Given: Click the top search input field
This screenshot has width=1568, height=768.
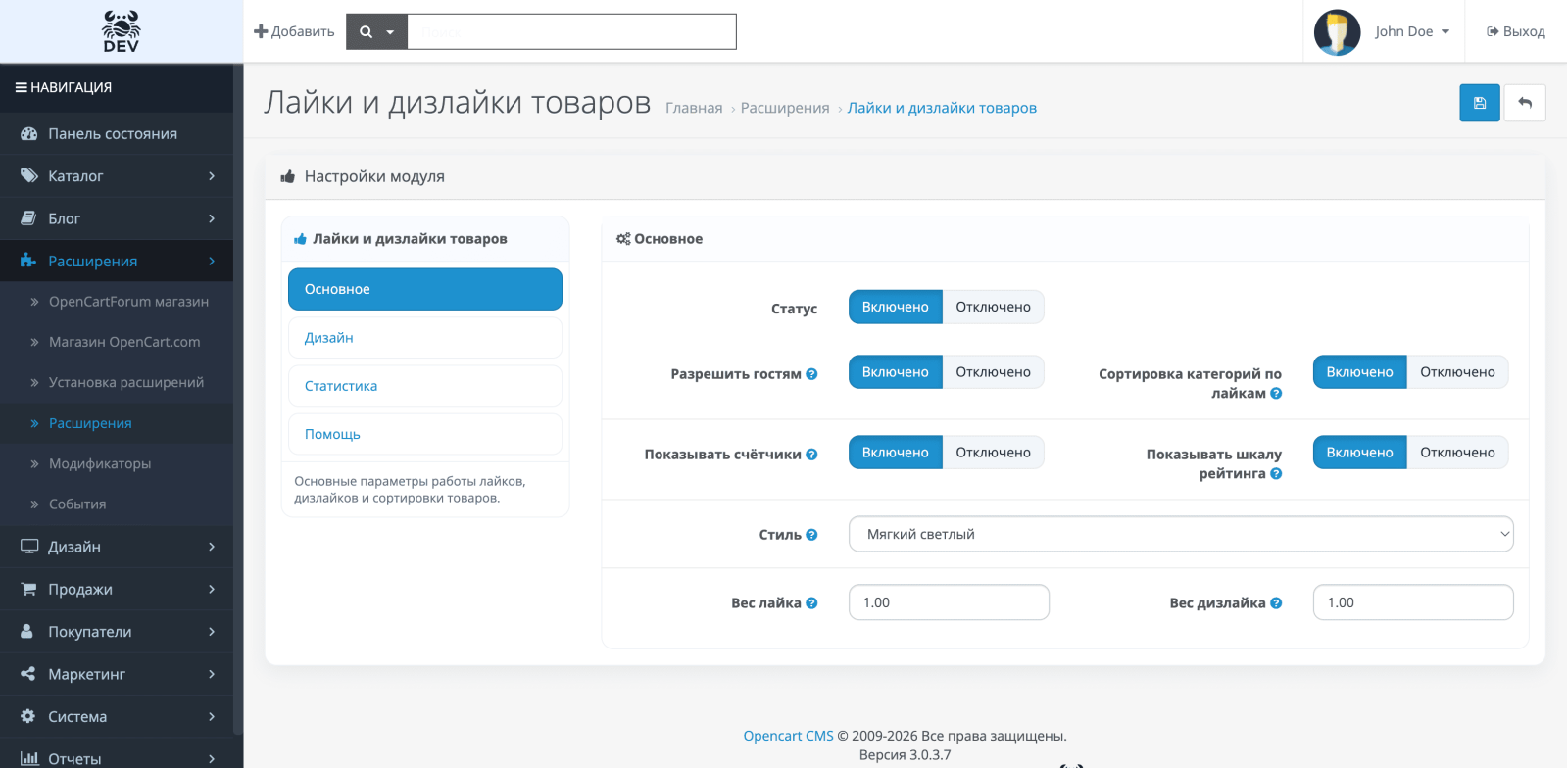Looking at the screenshot, I should [571, 31].
